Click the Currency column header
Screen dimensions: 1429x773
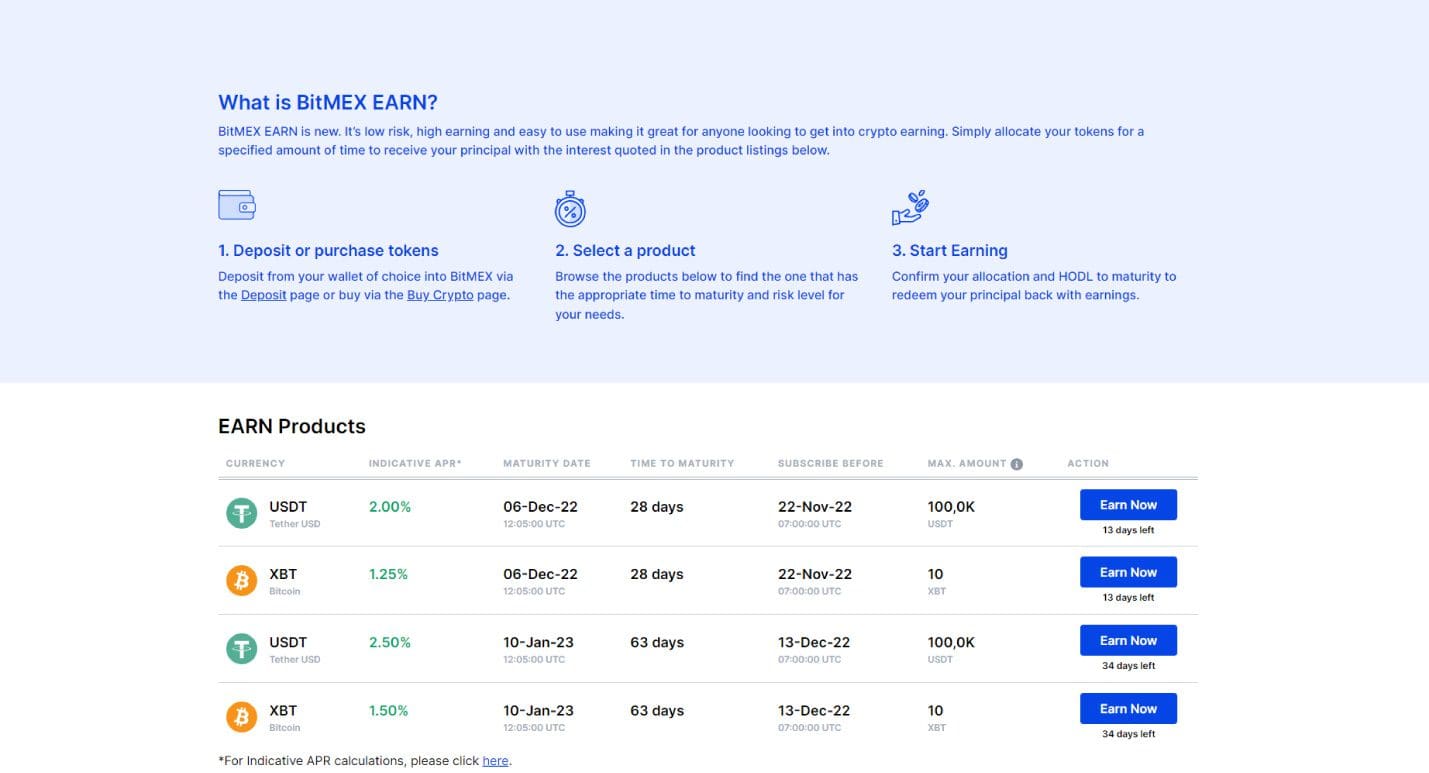point(255,464)
